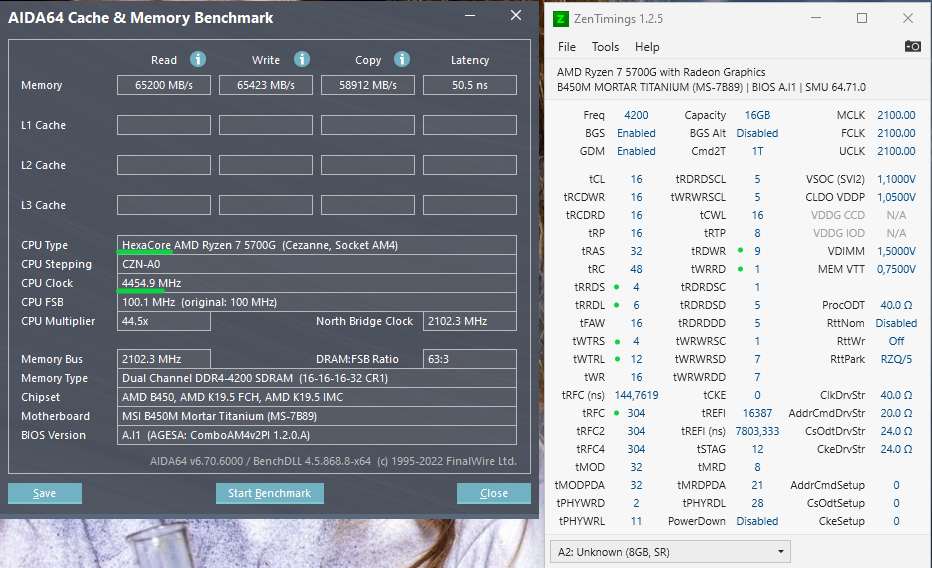The height and width of the screenshot is (568, 932).
Task: Click the UCLK value 2100.00
Action: click(x=896, y=151)
